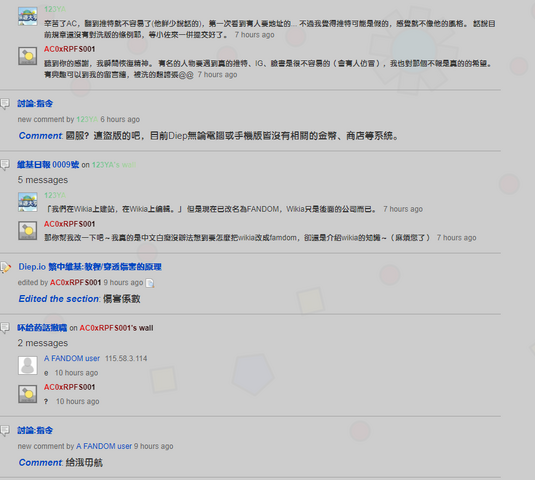Click the '2 messages' count text

(x=43, y=343)
